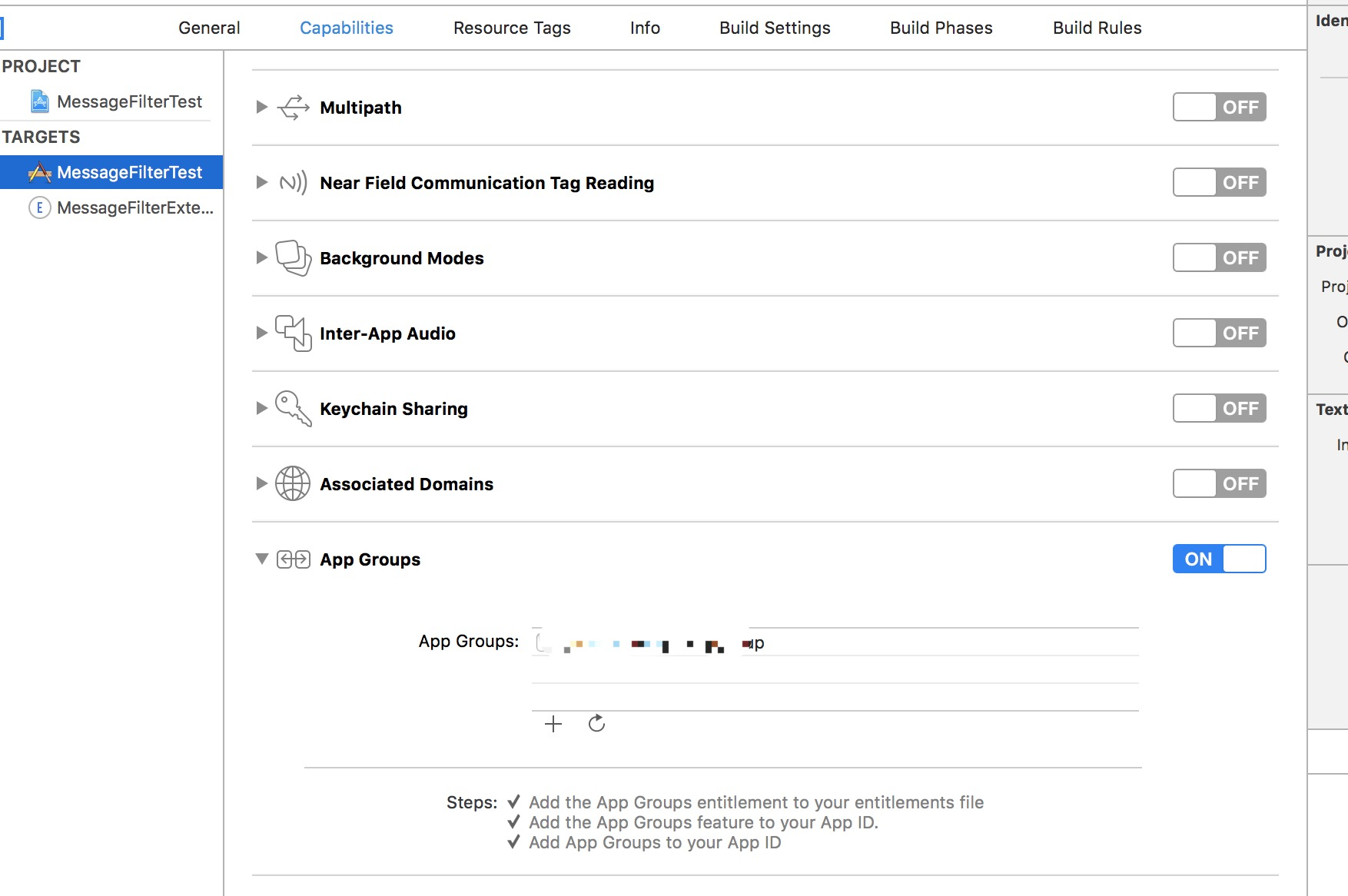Click the Background Modes icon
1348x896 pixels.
pyautogui.click(x=293, y=258)
